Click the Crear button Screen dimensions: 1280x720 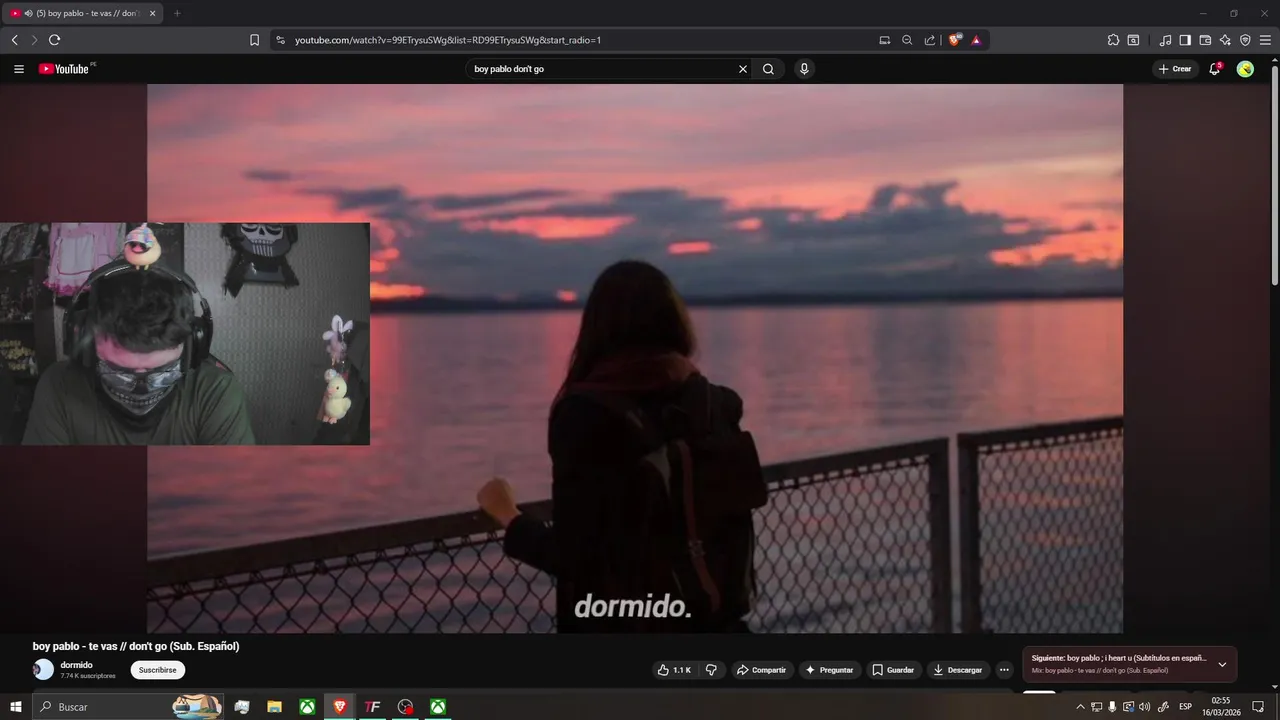[x=1175, y=69]
